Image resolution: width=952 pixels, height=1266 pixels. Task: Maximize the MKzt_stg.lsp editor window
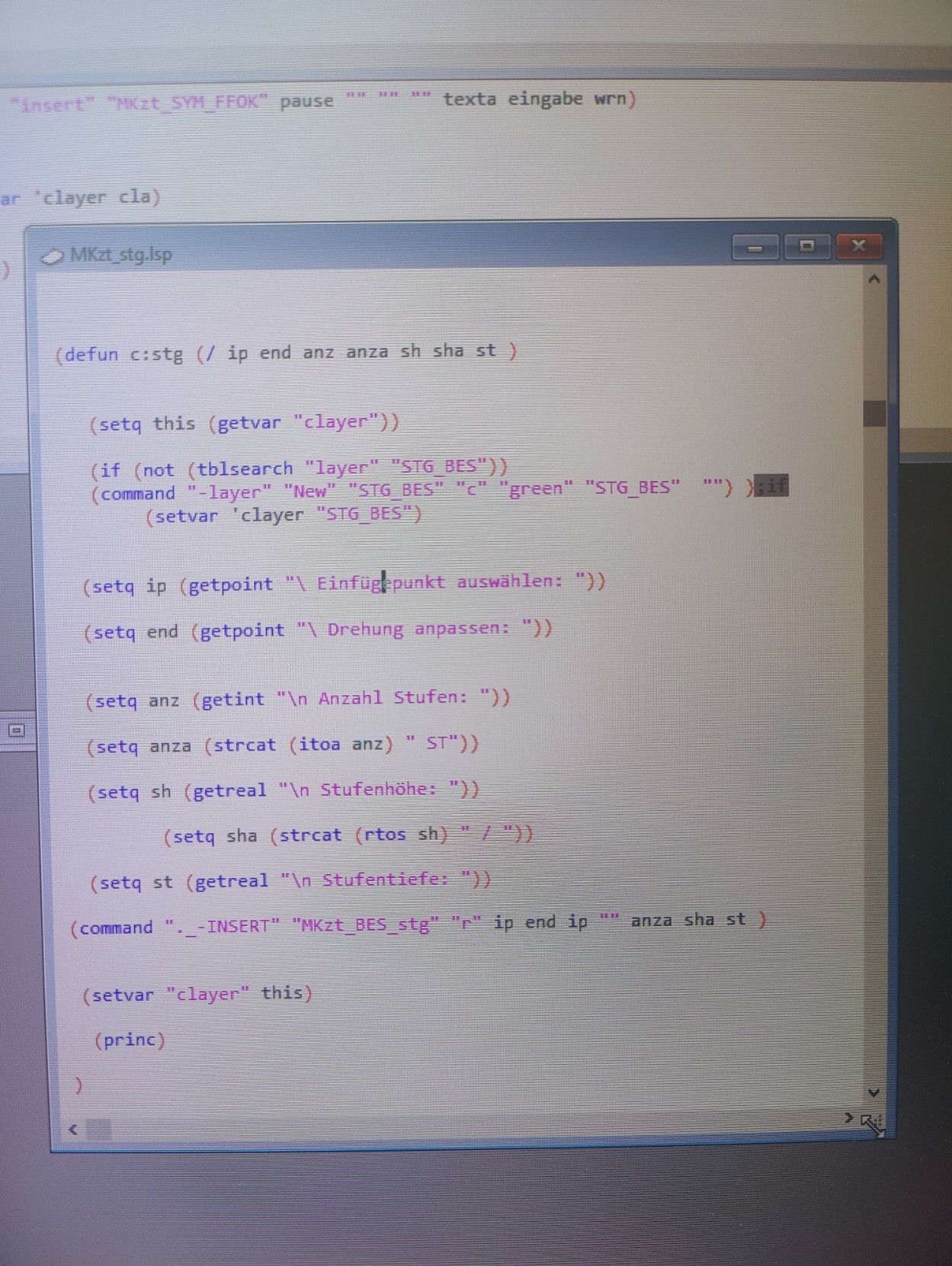point(806,245)
